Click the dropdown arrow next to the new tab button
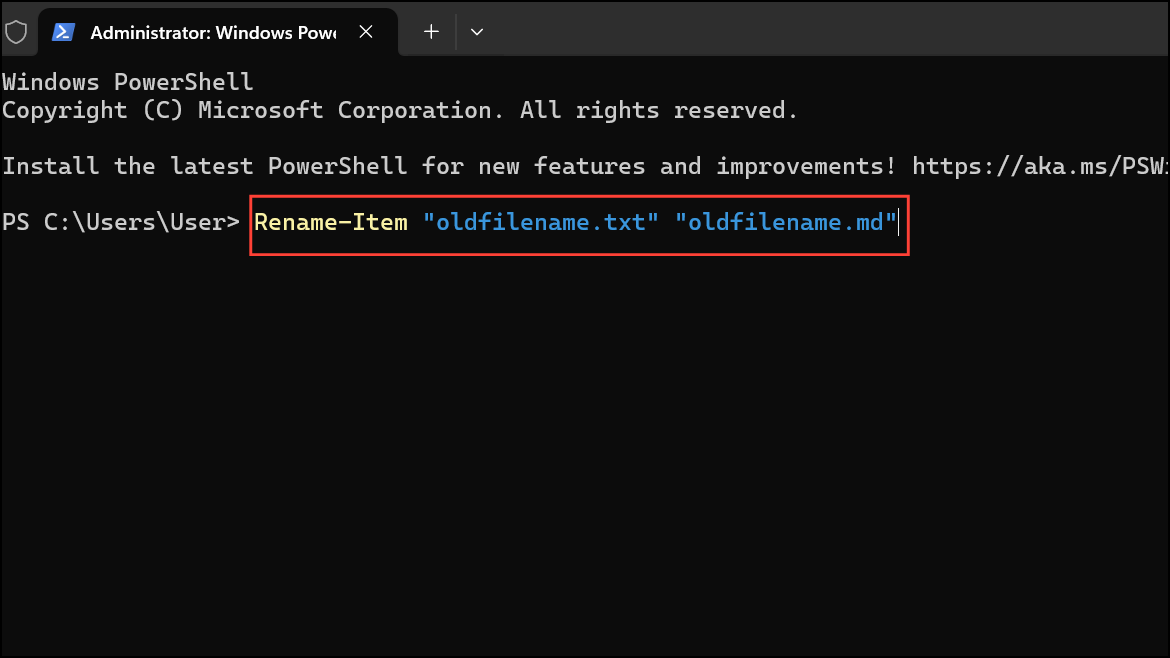Image resolution: width=1170 pixels, height=658 pixels. (x=477, y=31)
